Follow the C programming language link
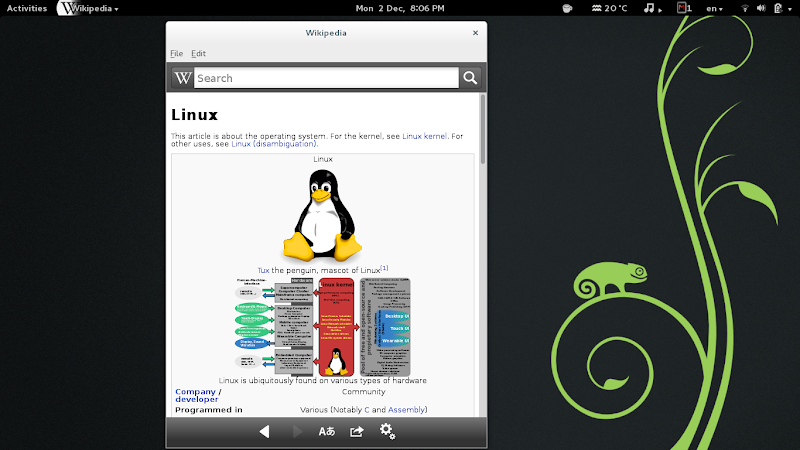The height and width of the screenshot is (450, 800). coord(366,410)
